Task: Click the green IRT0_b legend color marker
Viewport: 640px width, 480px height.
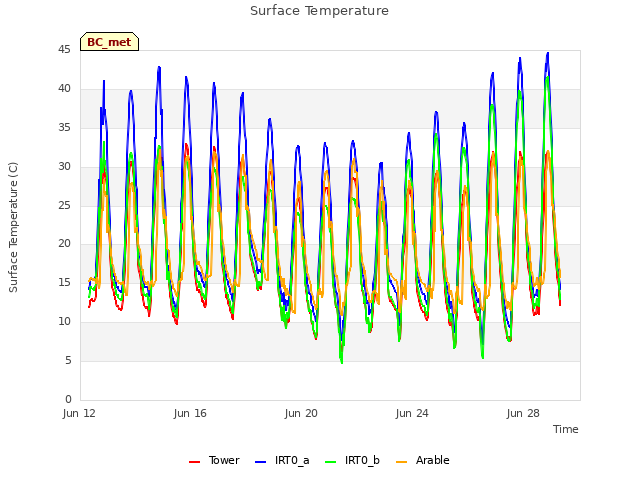Action: coord(331,462)
